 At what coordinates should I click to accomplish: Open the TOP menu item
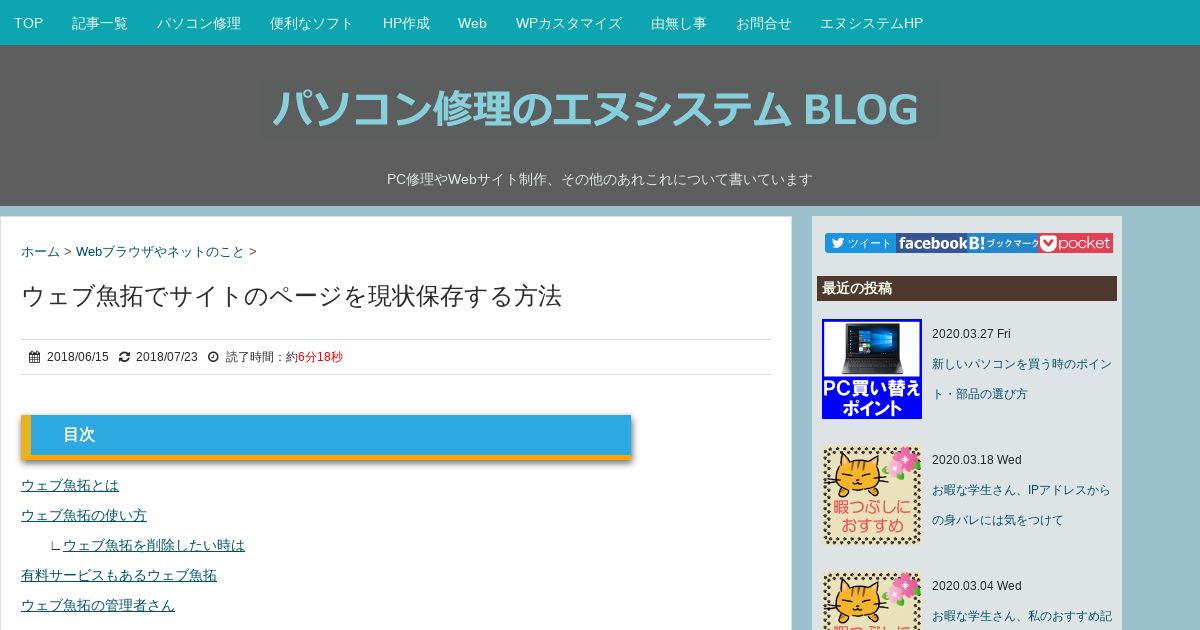[x=28, y=22]
